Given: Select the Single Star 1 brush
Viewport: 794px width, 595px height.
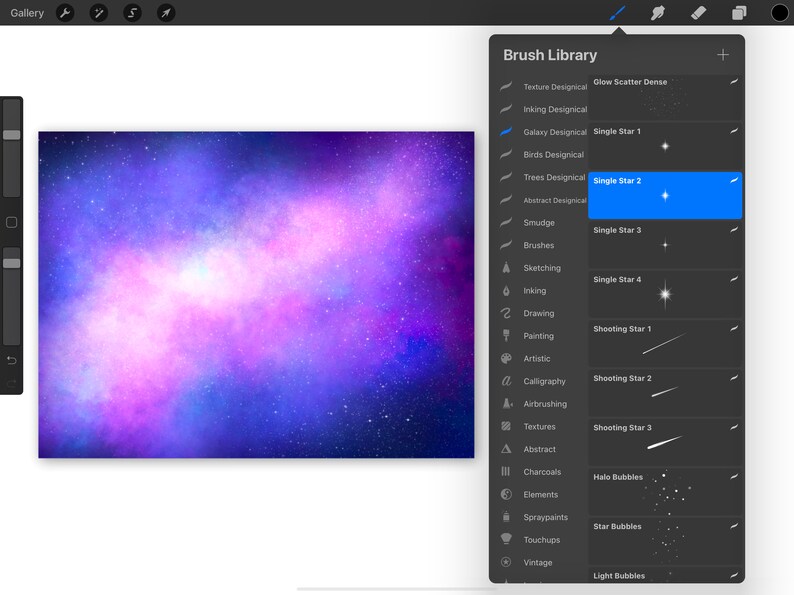Looking at the screenshot, I should pyautogui.click(x=665, y=146).
